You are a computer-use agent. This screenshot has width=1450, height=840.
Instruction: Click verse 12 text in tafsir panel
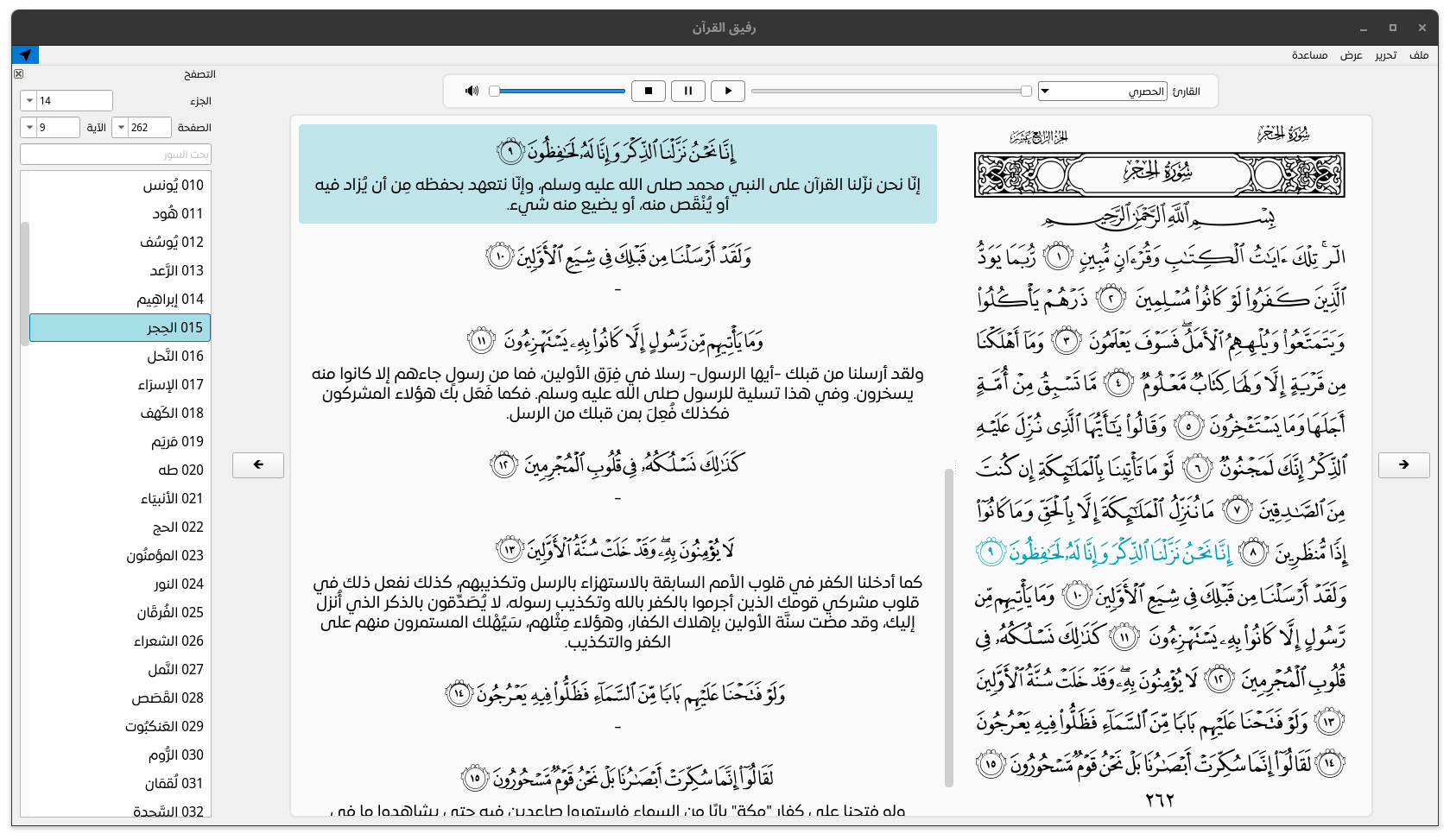616,464
